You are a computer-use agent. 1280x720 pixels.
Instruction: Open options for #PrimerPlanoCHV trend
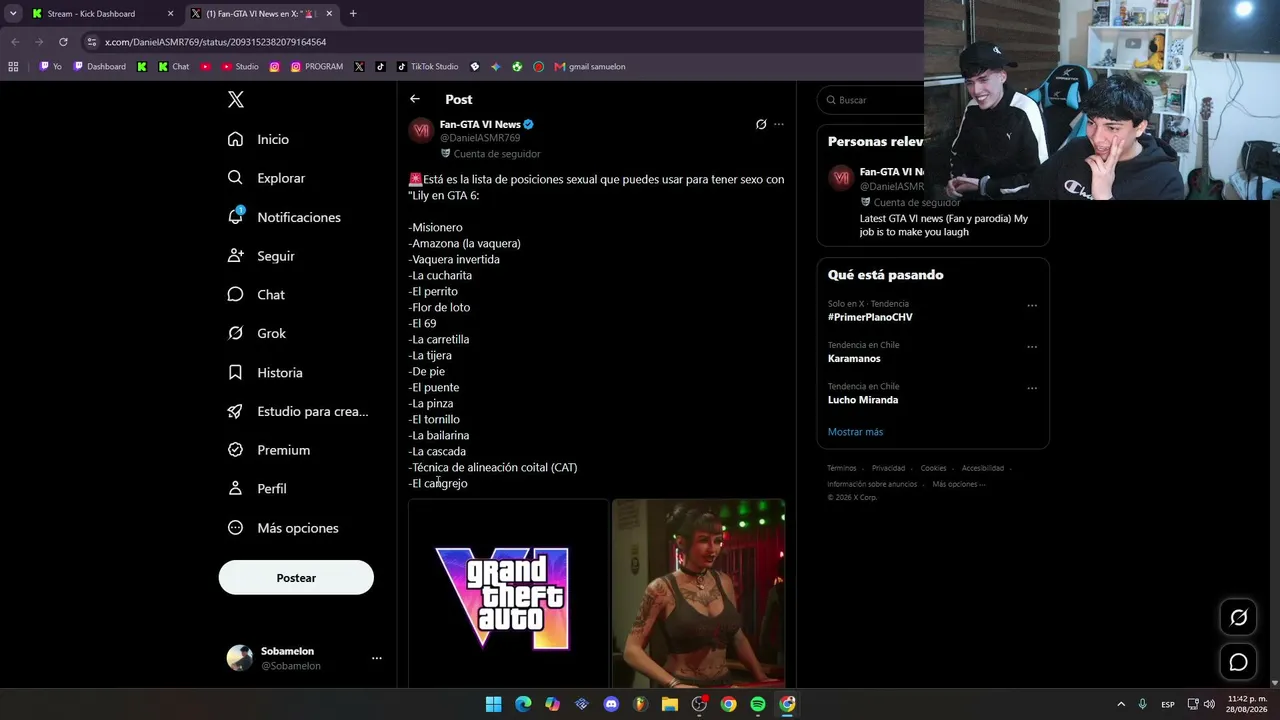coord(1032,306)
